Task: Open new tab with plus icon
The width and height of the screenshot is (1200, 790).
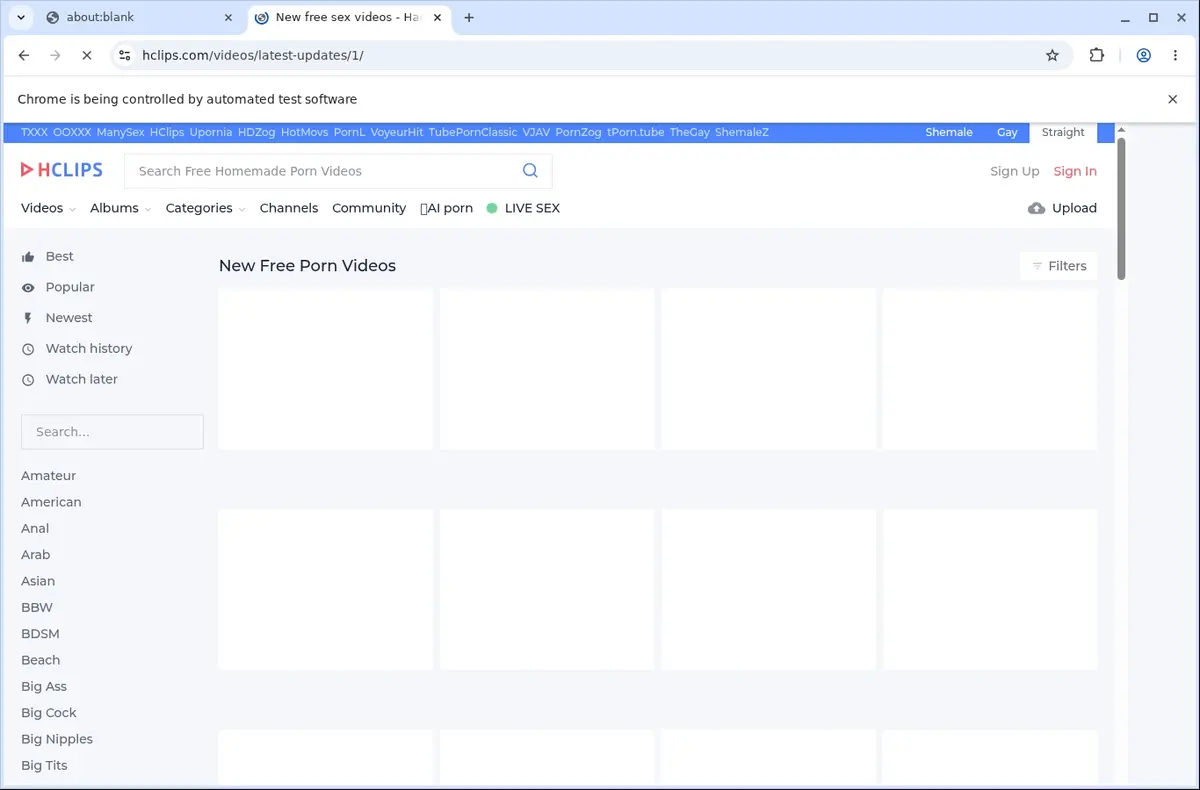Action: point(469,17)
